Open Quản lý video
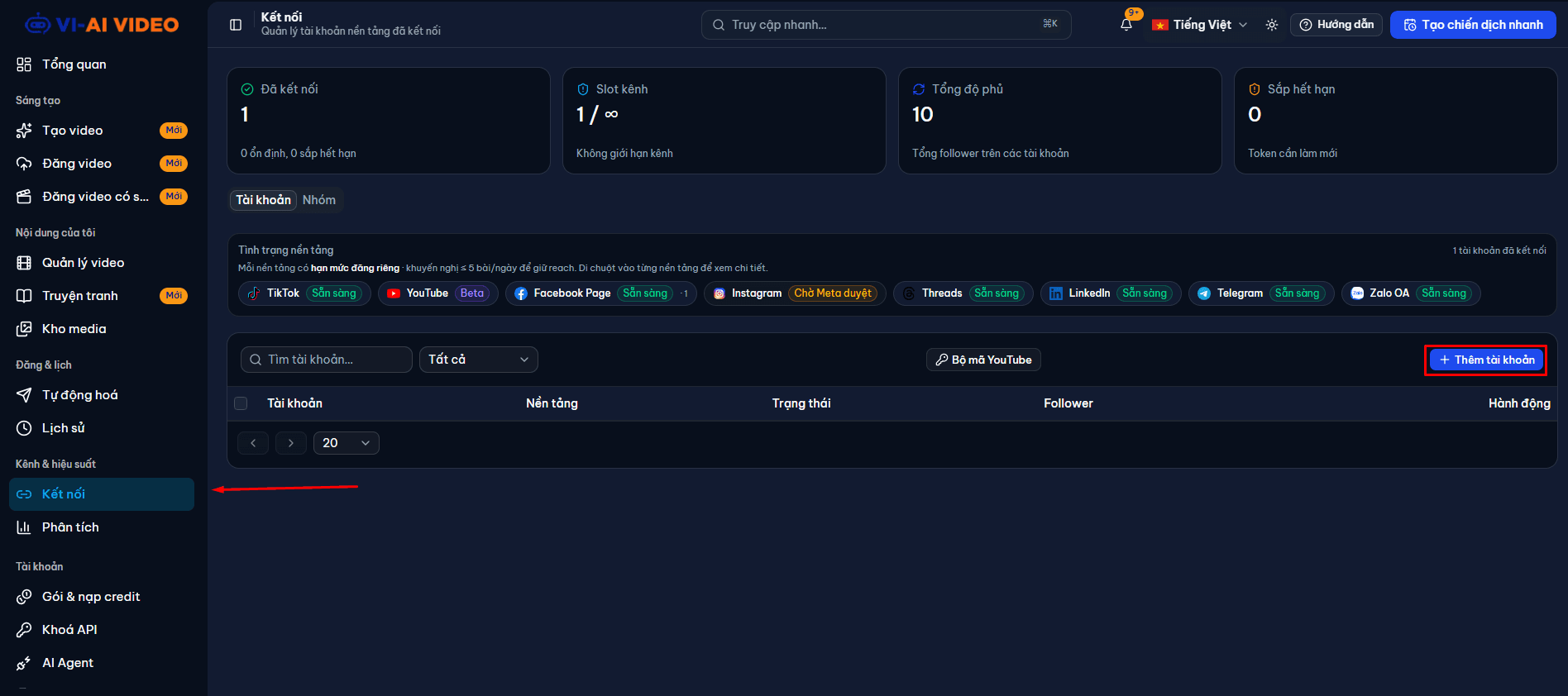 point(102,263)
